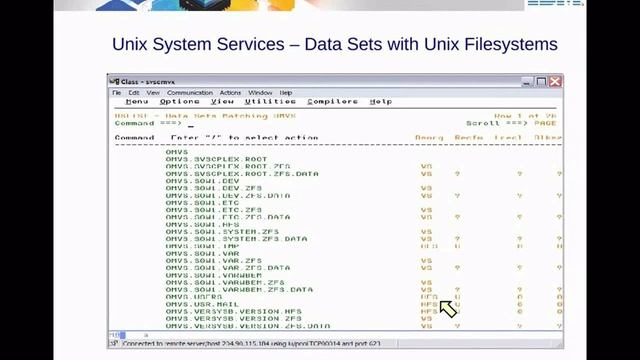This screenshot has width=640, height=360.
Task: Minimize the Class sysemvs window
Action: coord(527,82)
